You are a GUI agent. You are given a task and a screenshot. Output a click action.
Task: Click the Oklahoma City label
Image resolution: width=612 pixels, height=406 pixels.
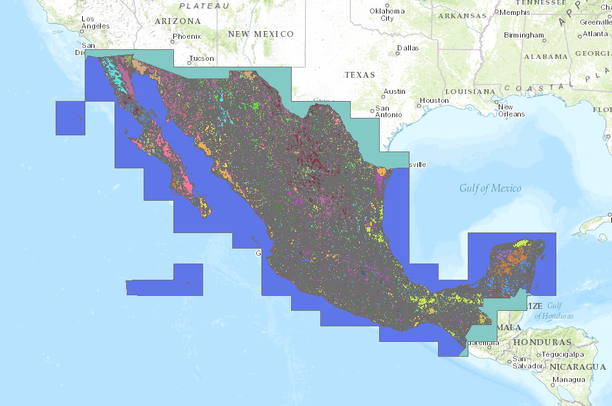tap(387, 15)
